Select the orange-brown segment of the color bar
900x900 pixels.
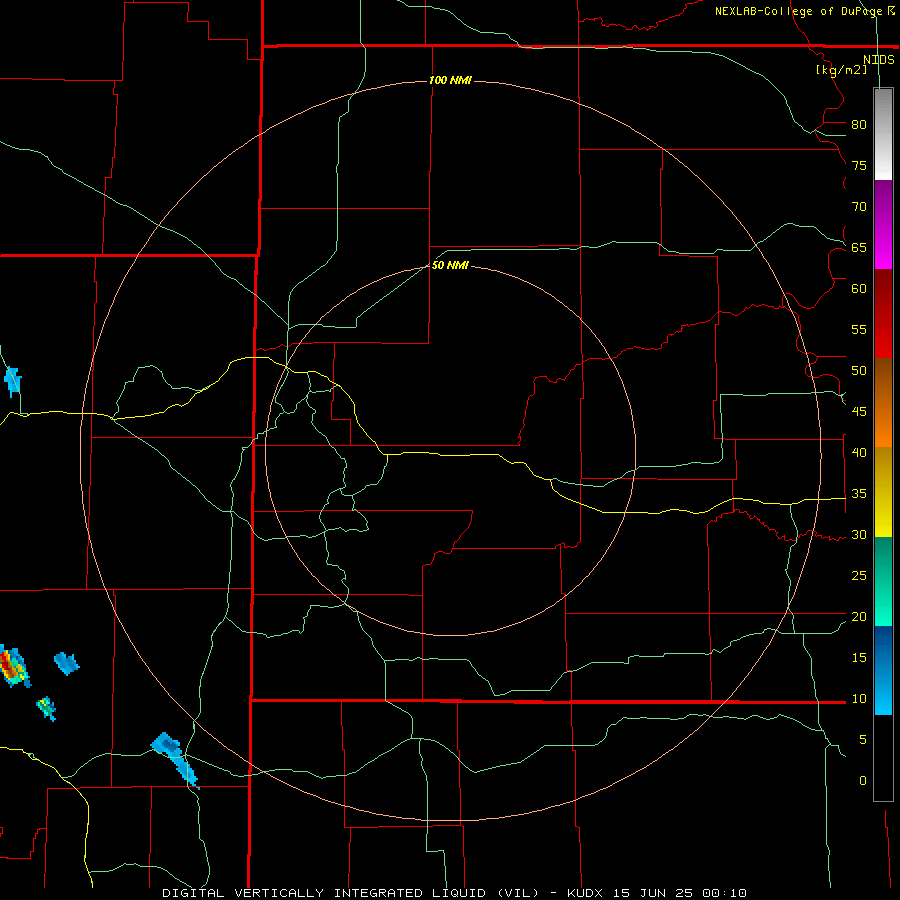click(883, 402)
